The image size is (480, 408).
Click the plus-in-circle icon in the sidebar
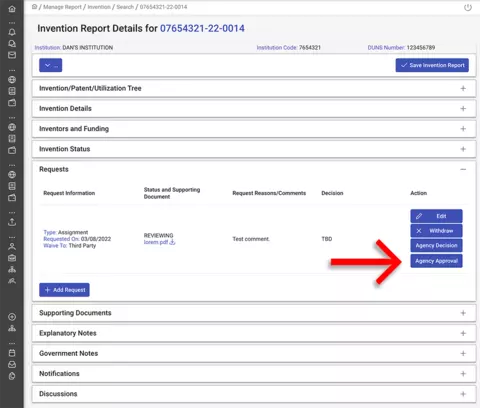(x=12, y=317)
